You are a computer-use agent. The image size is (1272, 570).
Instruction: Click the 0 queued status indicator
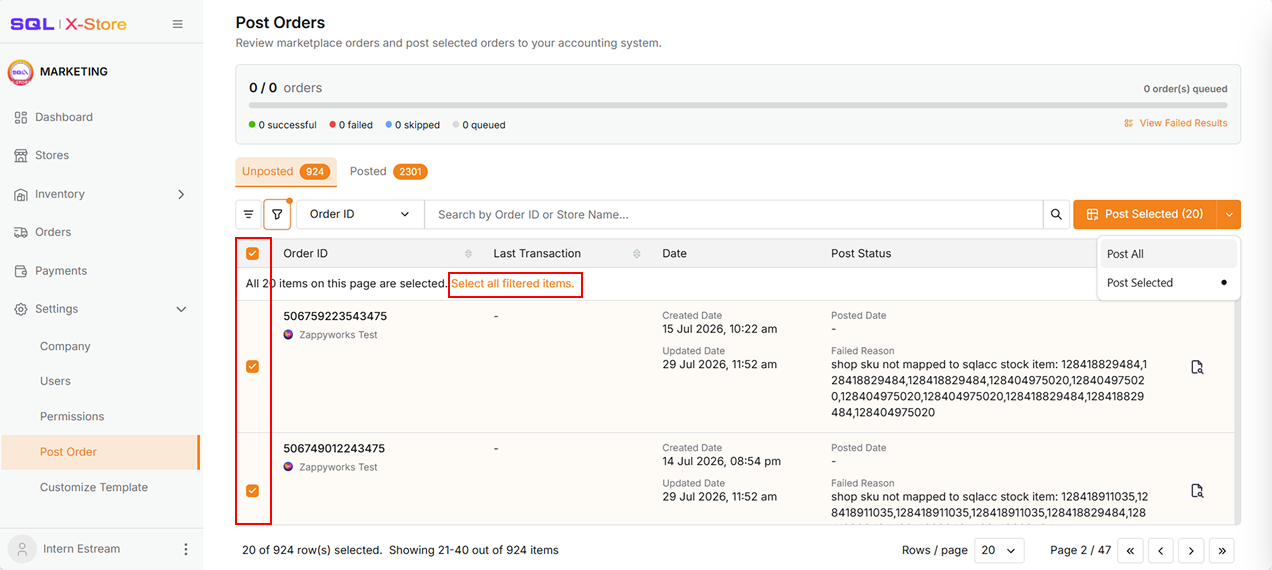[x=479, y=125]
